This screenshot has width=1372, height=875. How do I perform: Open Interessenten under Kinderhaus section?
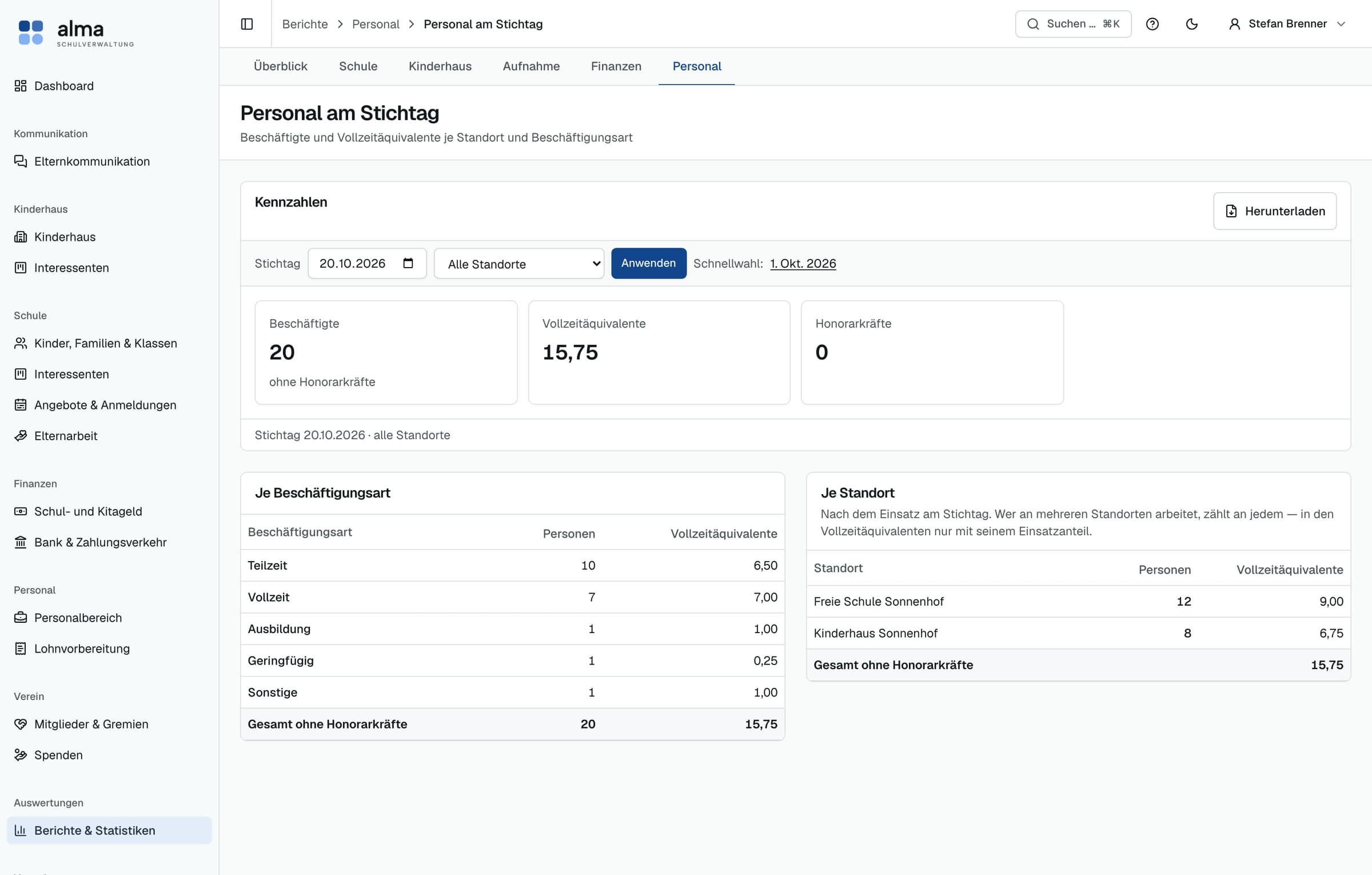click(x=109, y=268)
